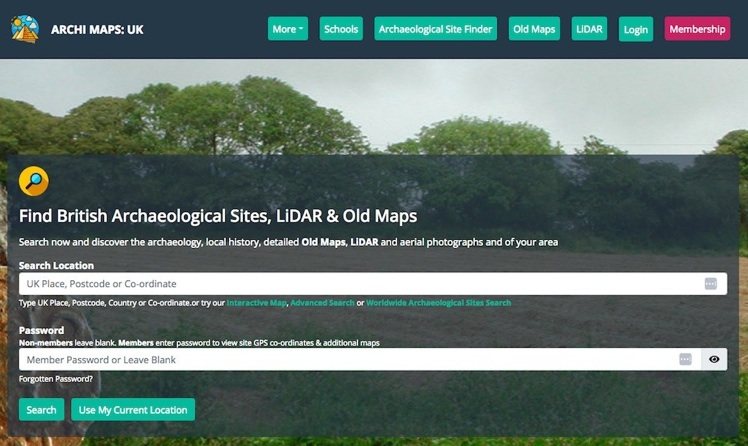Click the ARCHI Maps logo icon
The width and height of the screenshot is (748, 446).
[x=24, y=29]
